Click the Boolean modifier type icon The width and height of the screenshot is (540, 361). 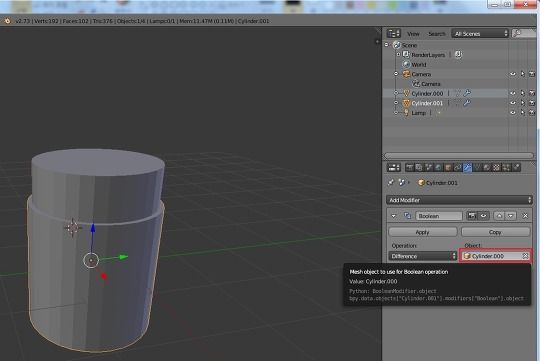[407, 216]
